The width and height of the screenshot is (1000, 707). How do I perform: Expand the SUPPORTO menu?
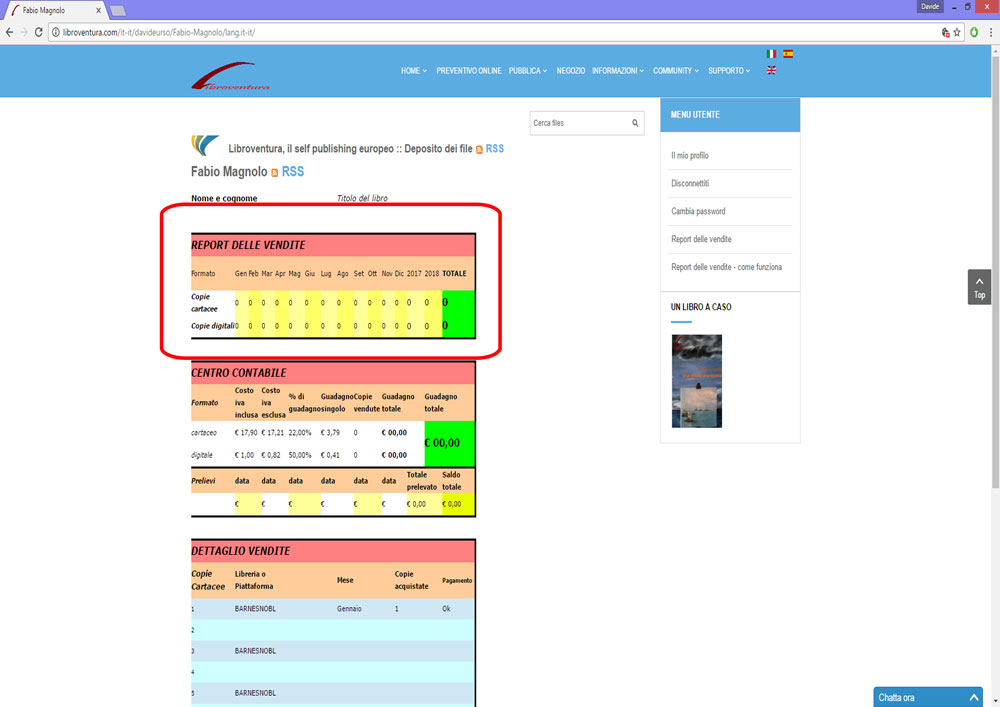point(728,71)
